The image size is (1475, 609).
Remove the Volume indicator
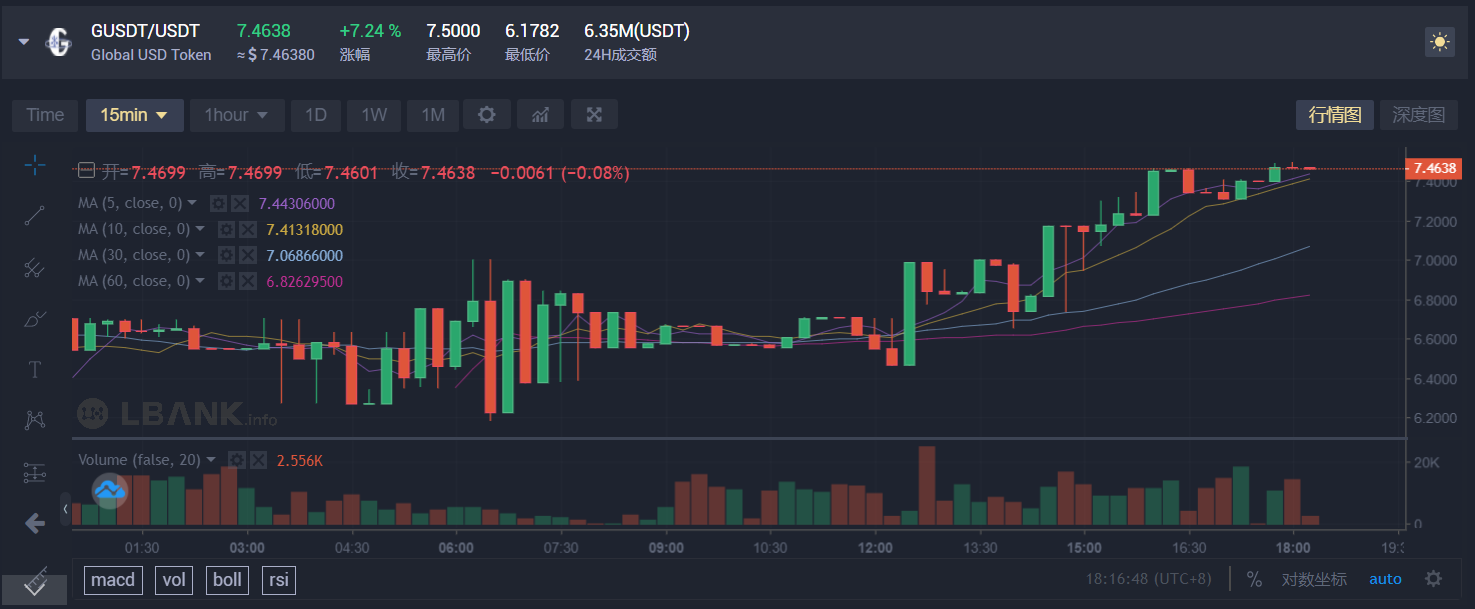tap(258, 460)
